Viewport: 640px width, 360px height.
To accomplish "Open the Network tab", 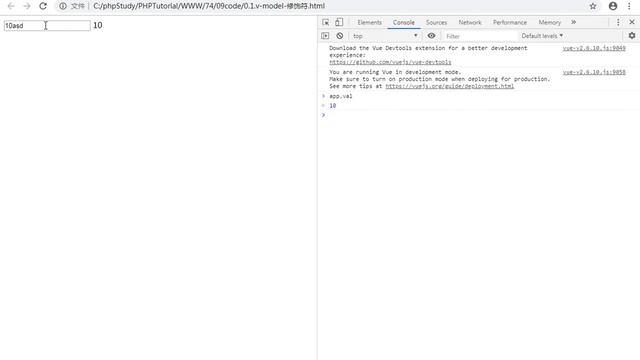I will tap(470, 22).
